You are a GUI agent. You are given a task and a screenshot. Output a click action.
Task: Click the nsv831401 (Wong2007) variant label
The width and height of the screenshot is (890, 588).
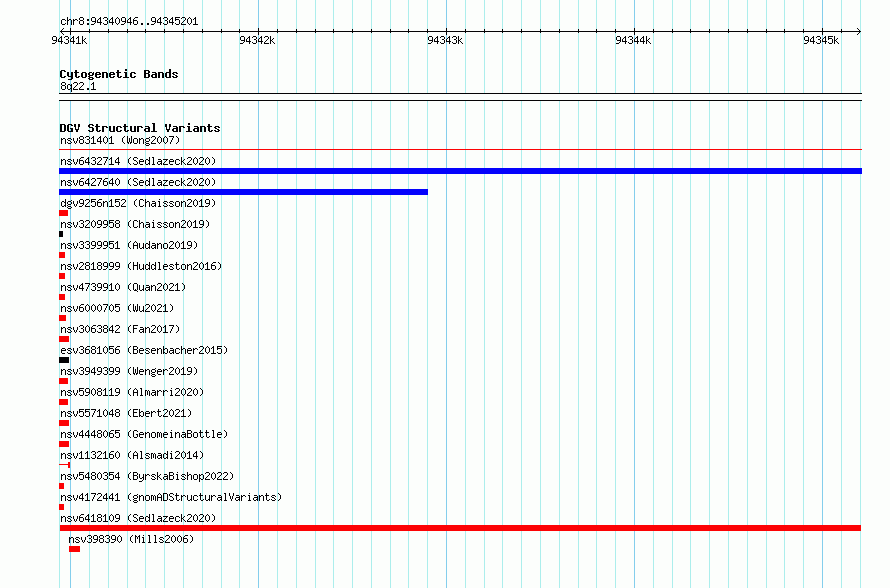(x=120, y=140)
